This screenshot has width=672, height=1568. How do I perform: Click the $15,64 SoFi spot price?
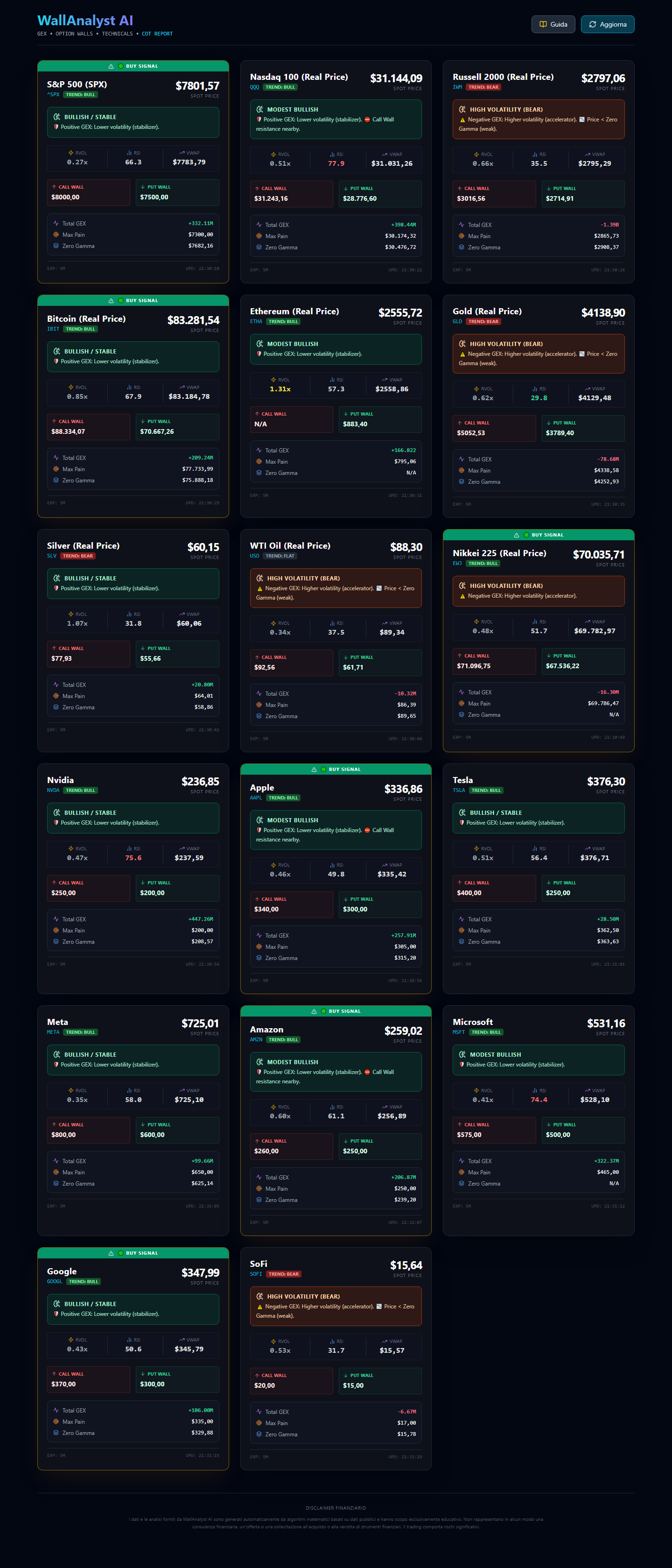(406, 1265)
